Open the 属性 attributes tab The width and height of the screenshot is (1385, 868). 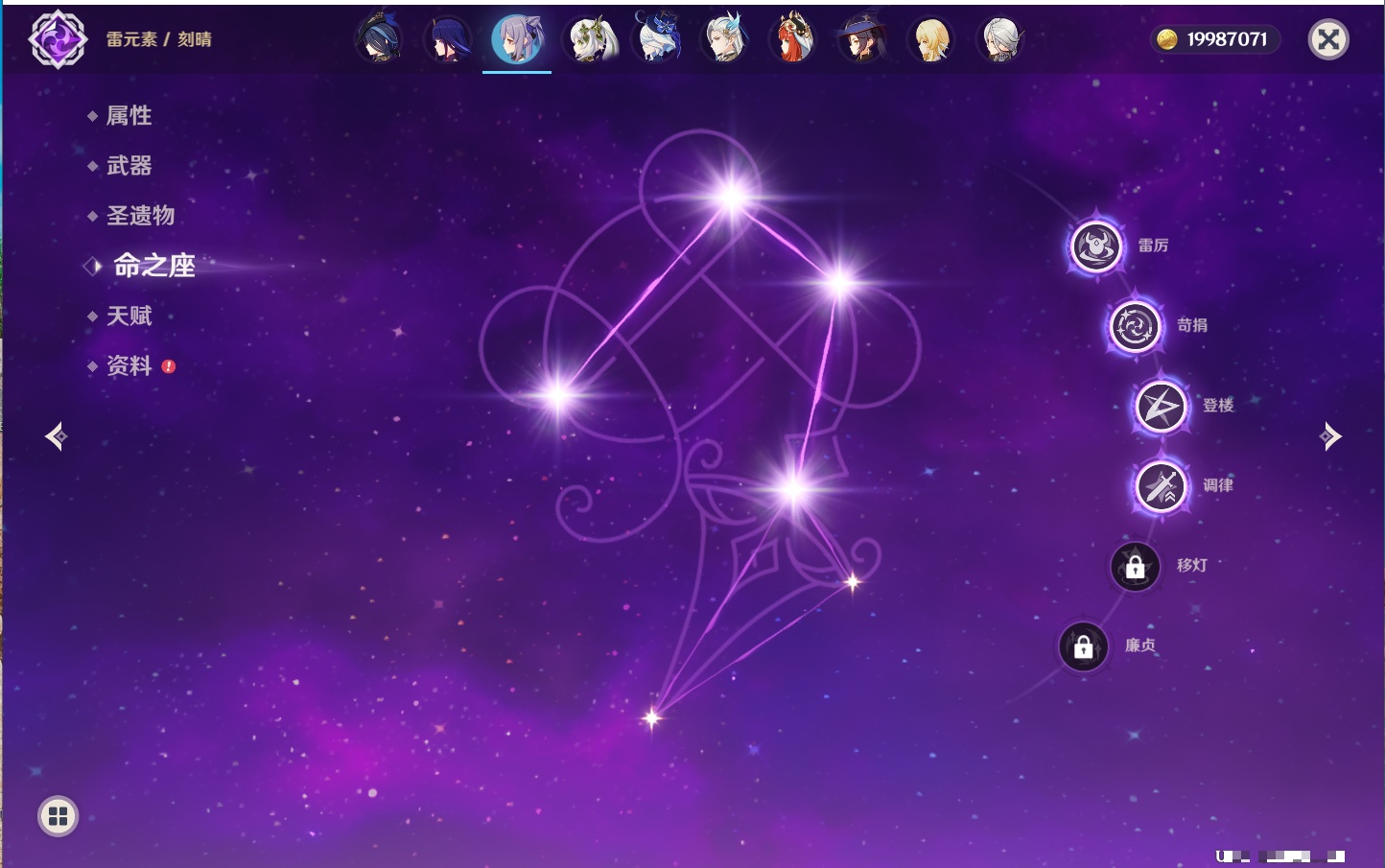pyautogui.click(x=129, y=116)
